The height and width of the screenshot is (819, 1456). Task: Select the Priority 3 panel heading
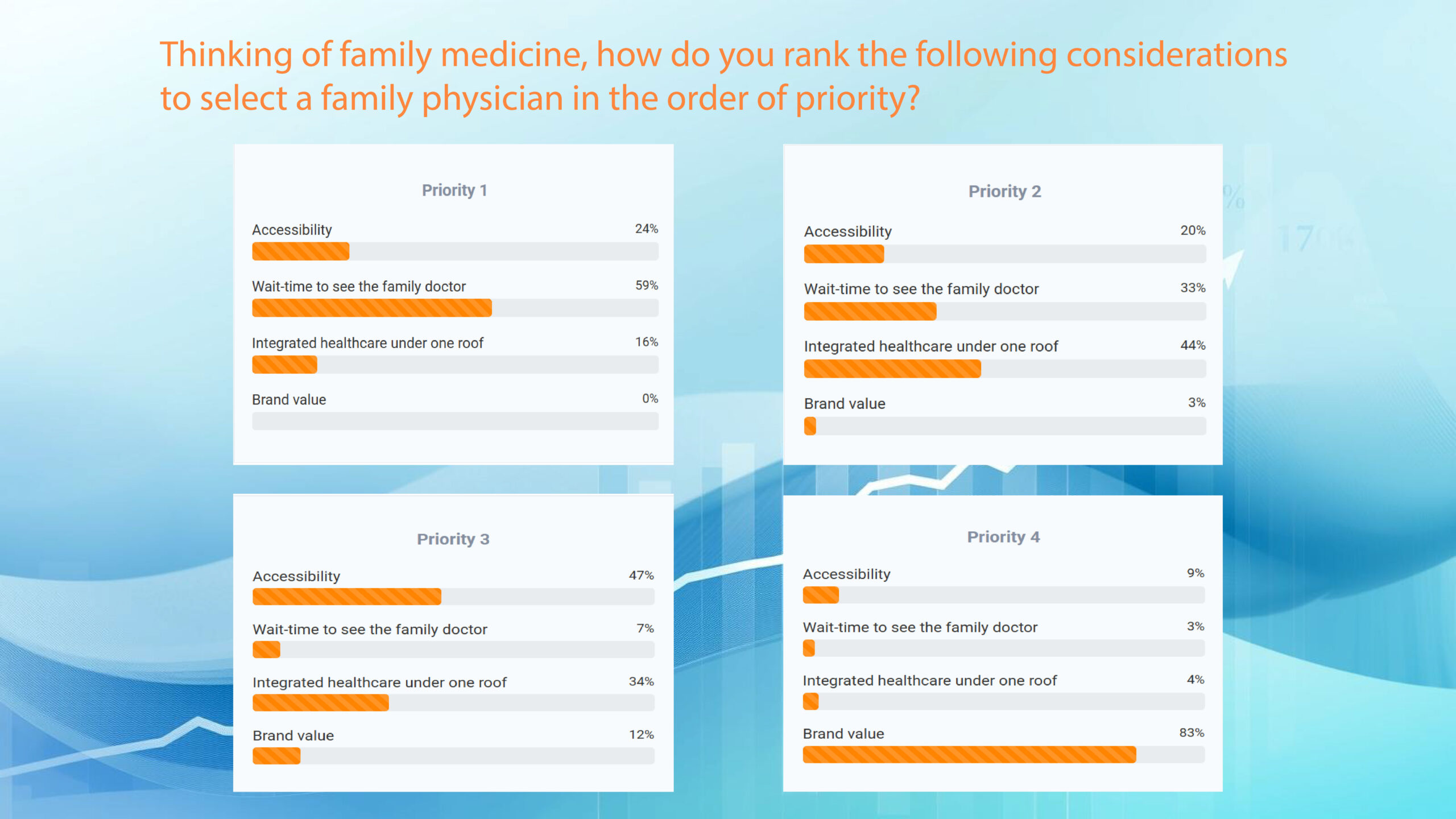tap(453, 539)
